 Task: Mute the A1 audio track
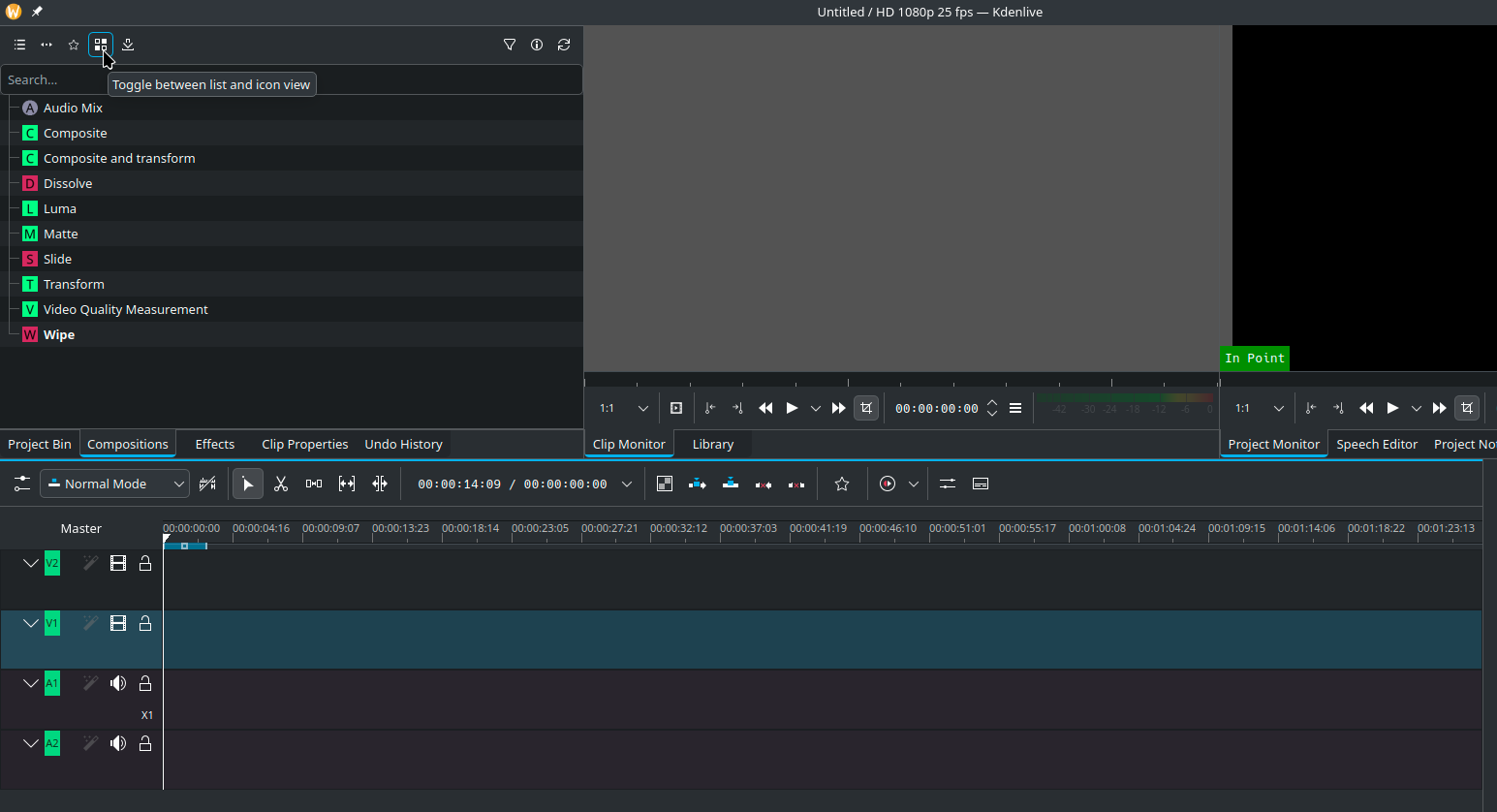pyautogui.click(x=118, y=683)
